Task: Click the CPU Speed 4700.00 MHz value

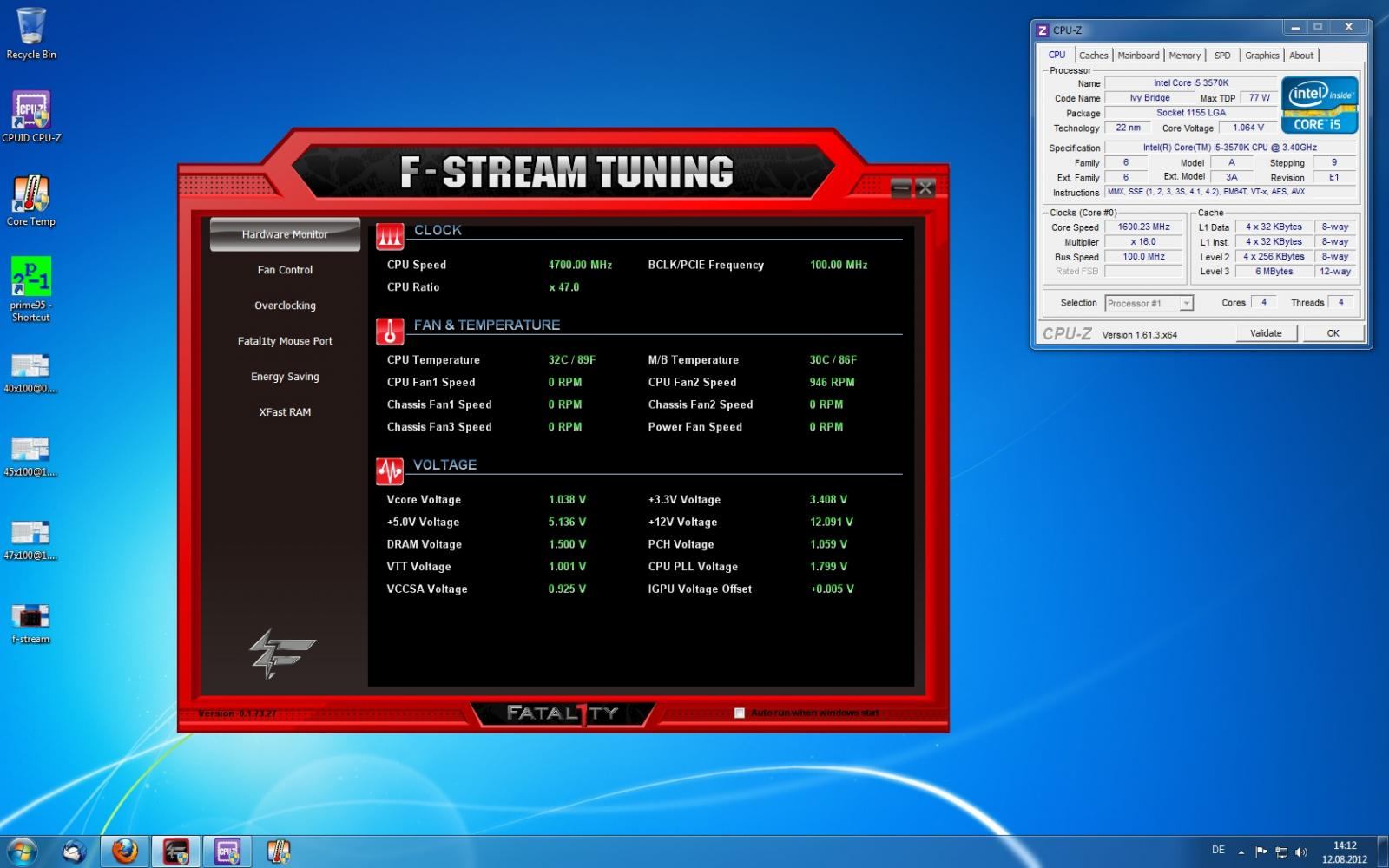Action: pos(580,265)
